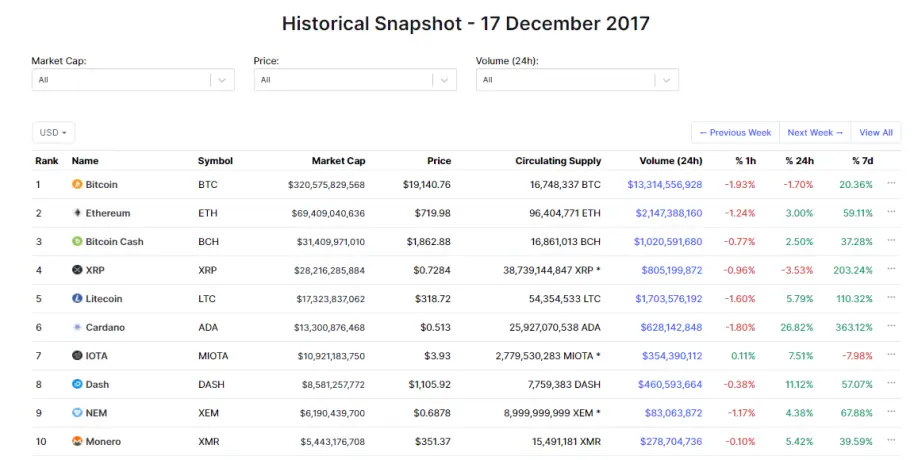Viewport: 914px width, 460px height.
Task: Open the more options menu for Ethereum row
Action: 891,212
